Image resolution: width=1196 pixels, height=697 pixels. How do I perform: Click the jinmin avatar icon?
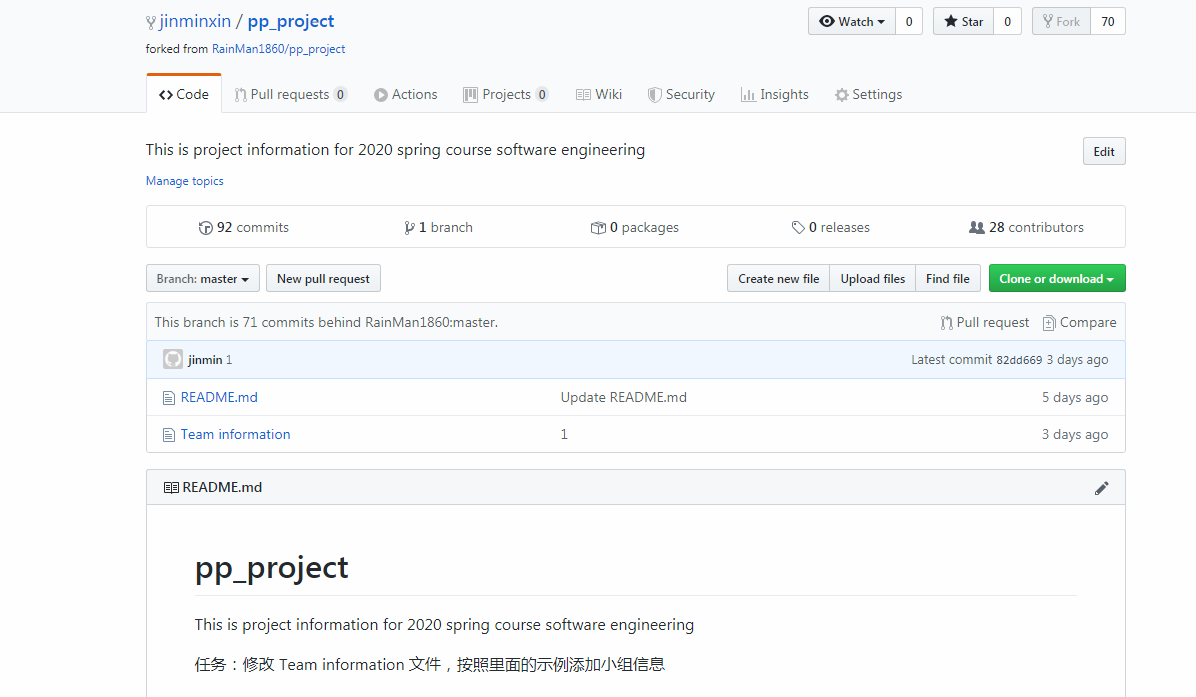pyautogui.click(x=173, y=360)
